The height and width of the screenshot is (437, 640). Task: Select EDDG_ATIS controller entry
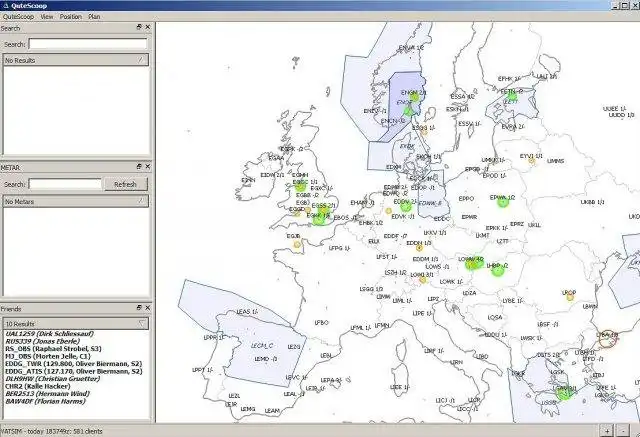[x=73, y=371]
